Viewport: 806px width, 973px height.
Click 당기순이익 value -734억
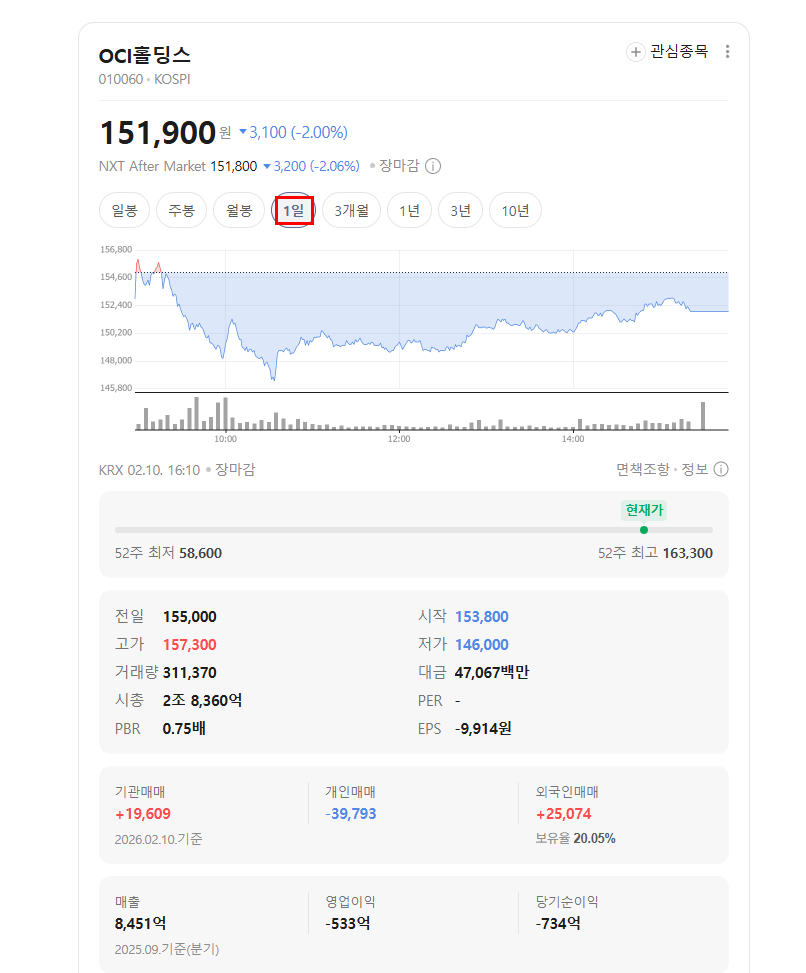pyautogui.click(x=558, y=924)
